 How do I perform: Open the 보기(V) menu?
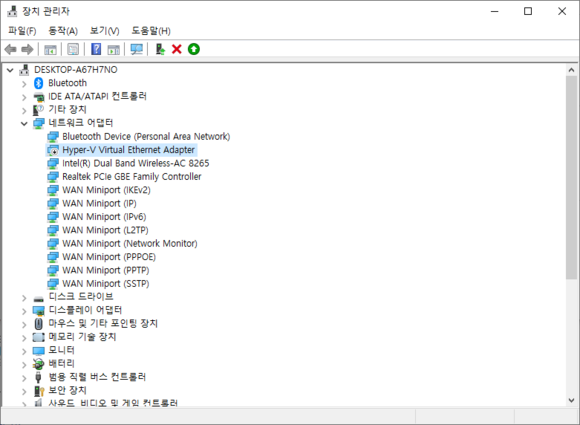pos(105,31)
